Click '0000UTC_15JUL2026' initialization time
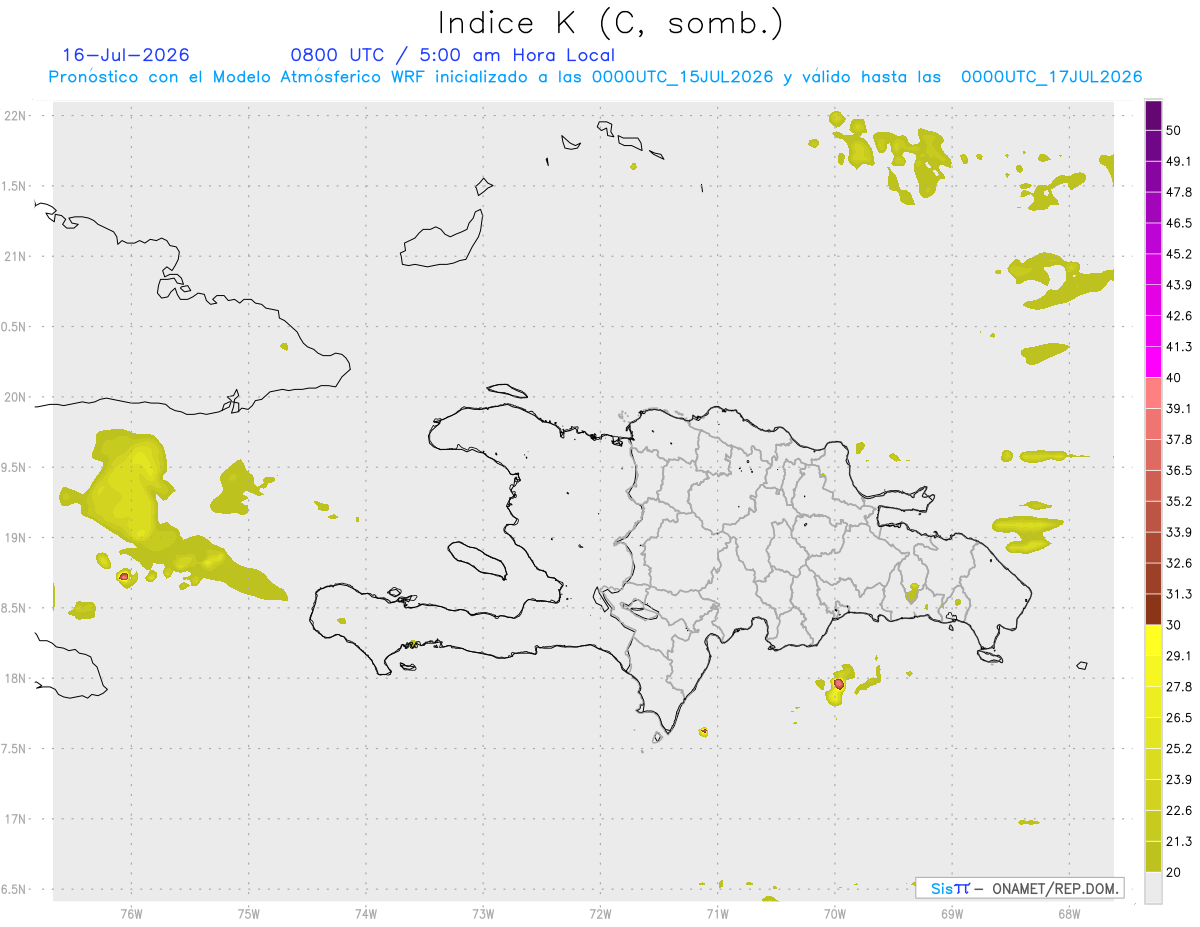Screen dimensions: 1200x927 tap(682, 77)
